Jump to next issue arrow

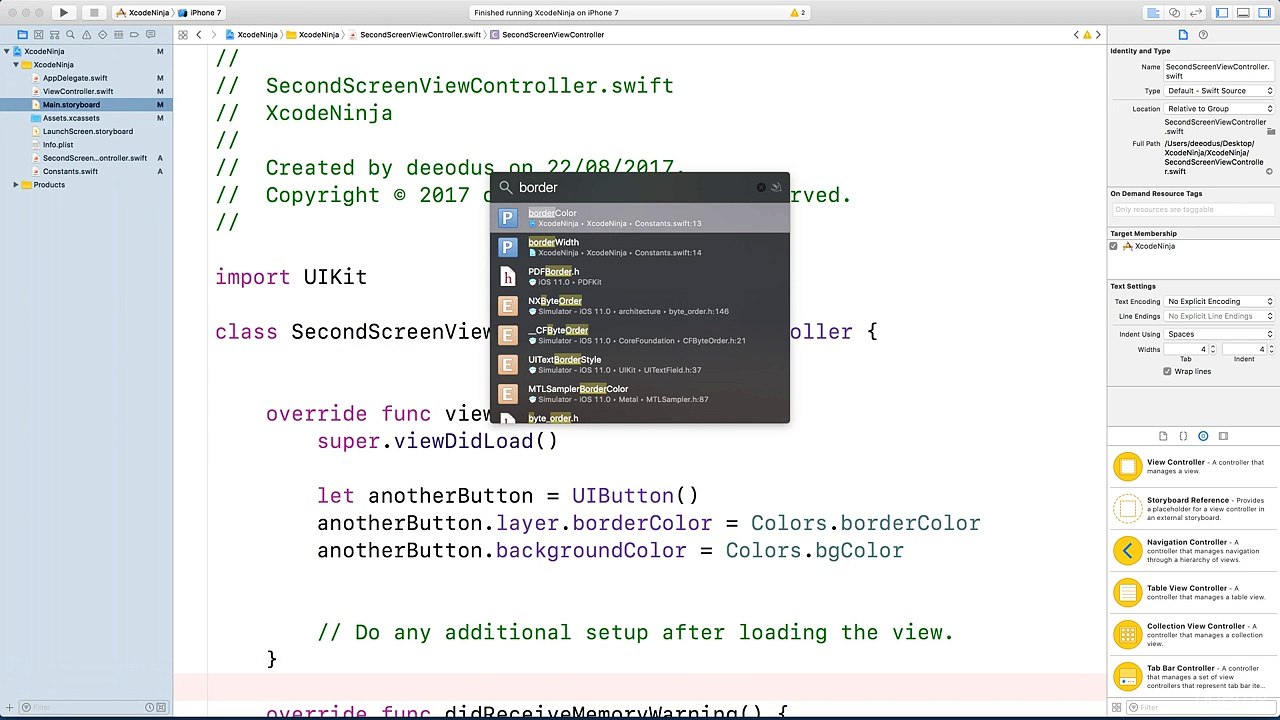coord(1099,35)
